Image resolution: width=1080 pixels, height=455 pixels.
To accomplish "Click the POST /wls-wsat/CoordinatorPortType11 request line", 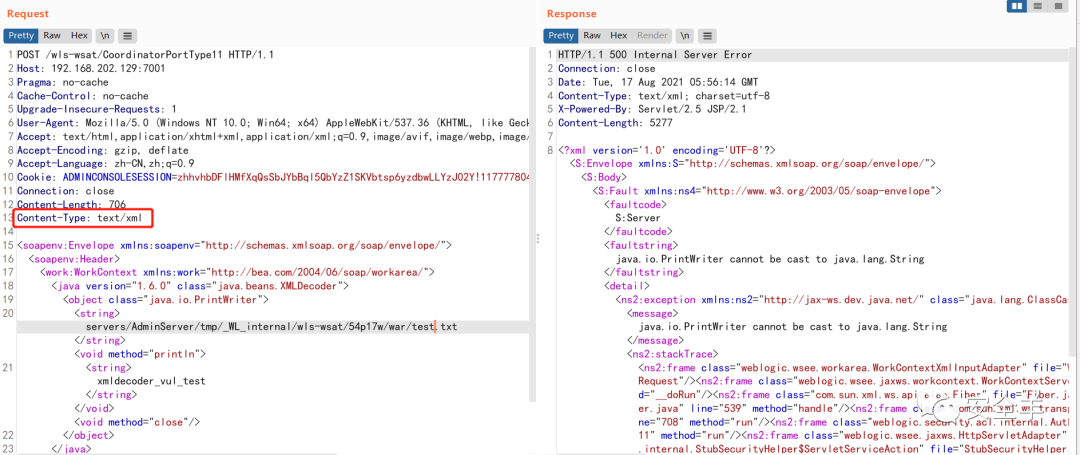I will click(146, 55).
